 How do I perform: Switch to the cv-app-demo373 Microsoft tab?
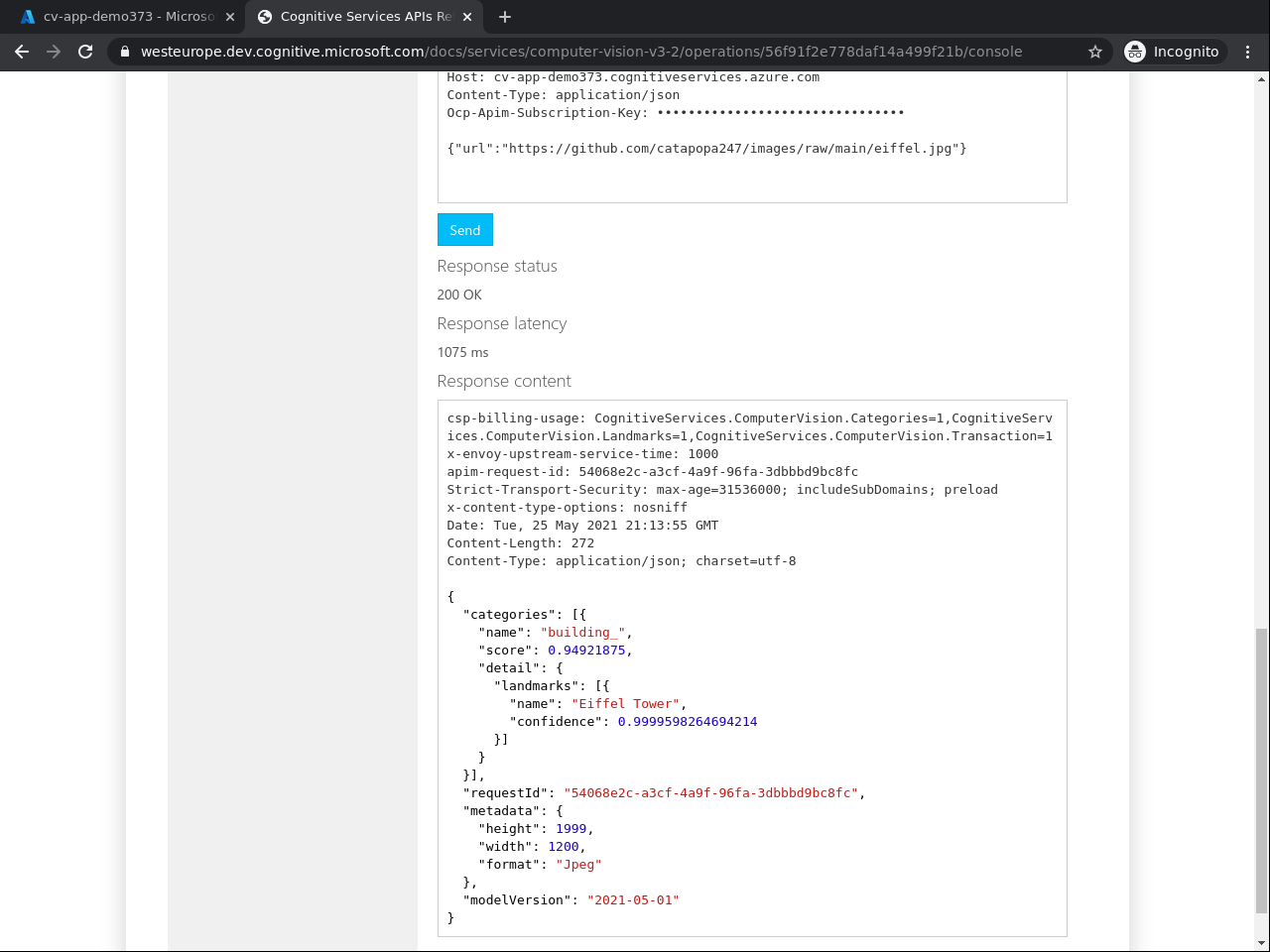click(127, 17)
